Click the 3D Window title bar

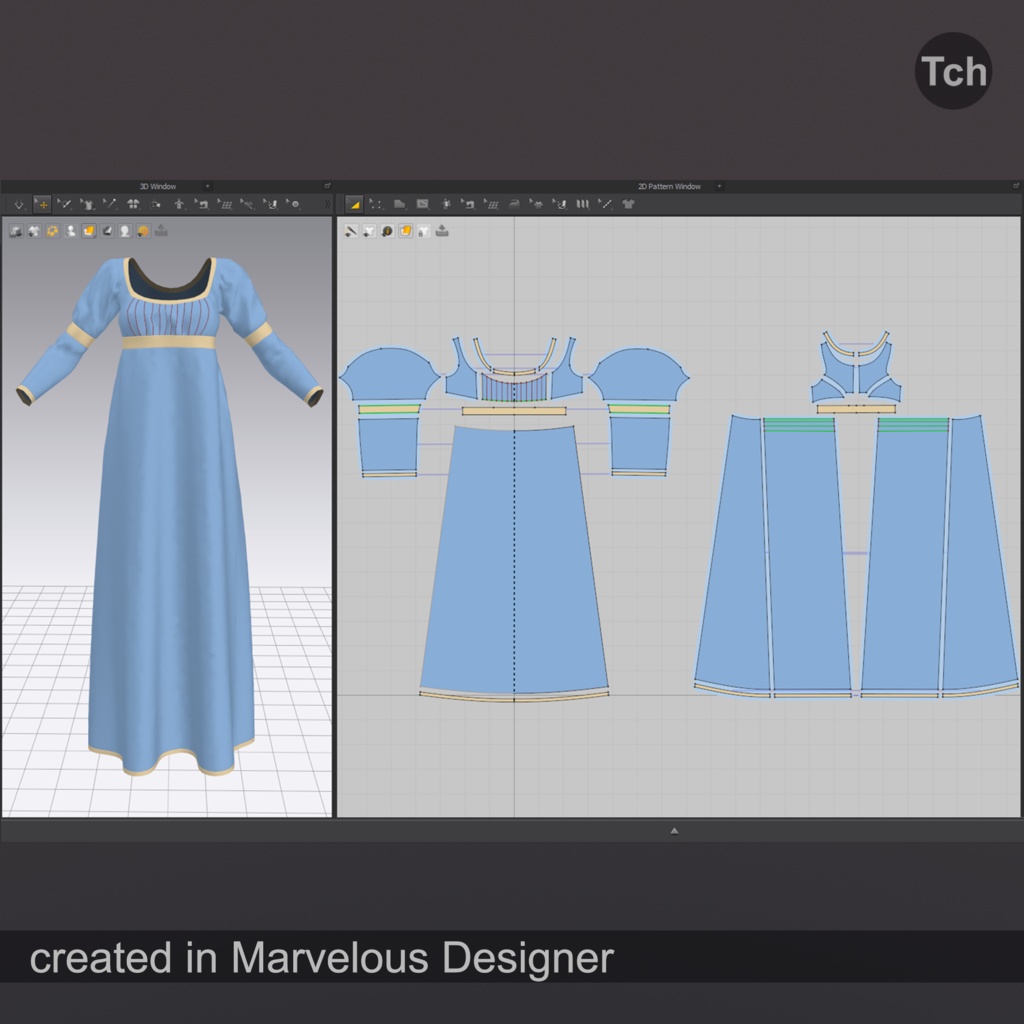pyautogui.click(x=160, y=186)
